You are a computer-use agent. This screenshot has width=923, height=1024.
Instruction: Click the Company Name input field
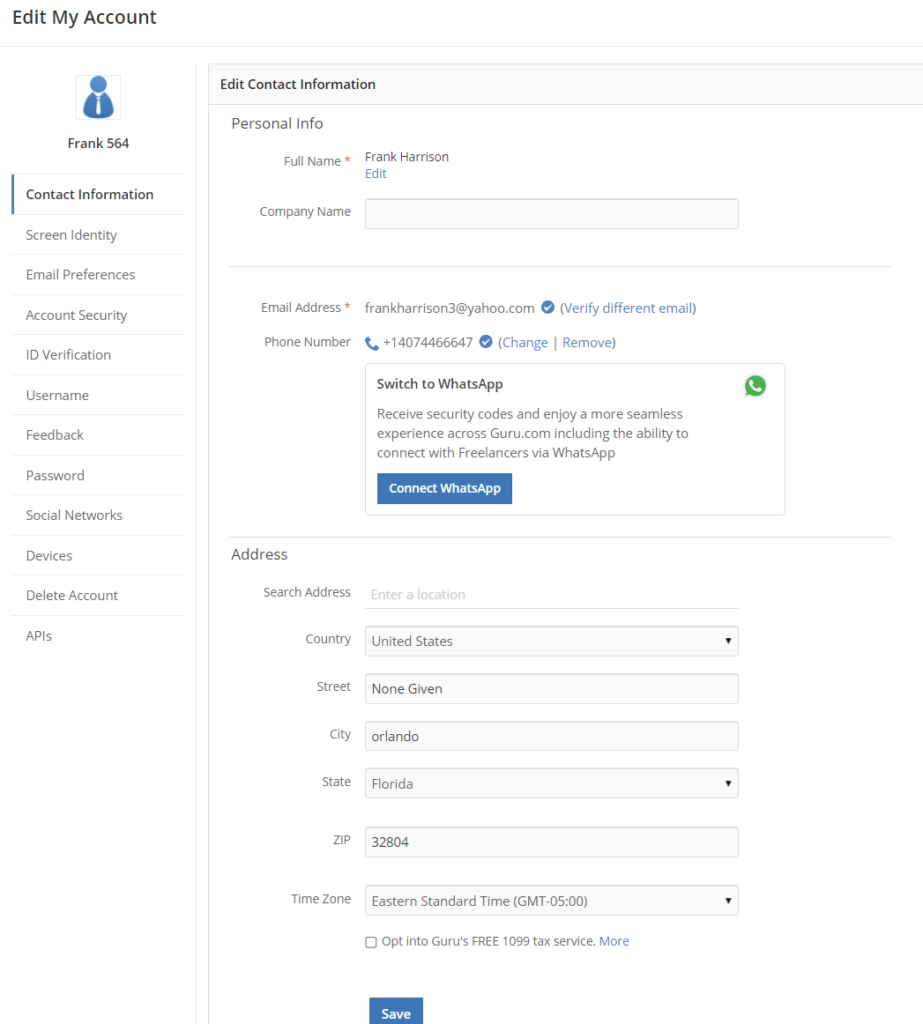pyautogui.click(x=551, y=214)
